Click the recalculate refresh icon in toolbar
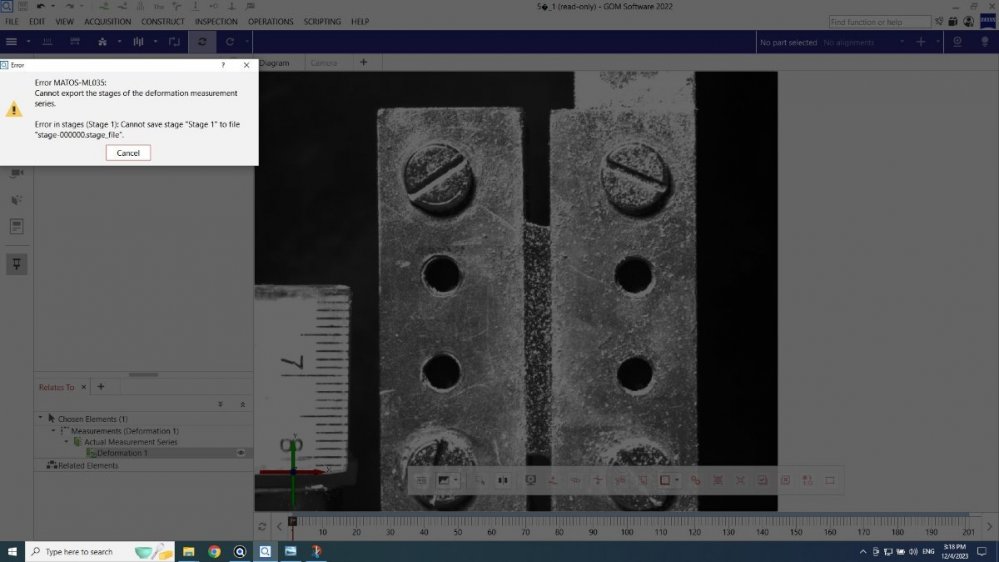 coord(203,42)
